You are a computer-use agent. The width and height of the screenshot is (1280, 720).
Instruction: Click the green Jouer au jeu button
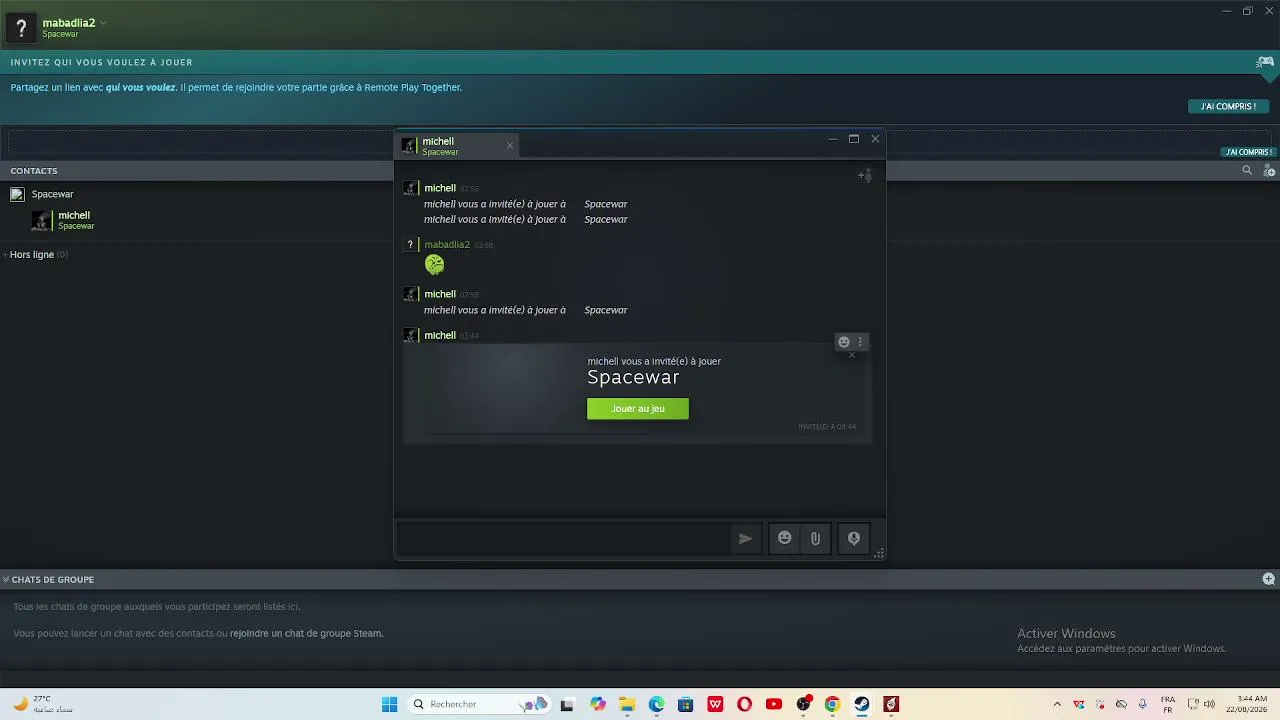(x=638, y=408)
